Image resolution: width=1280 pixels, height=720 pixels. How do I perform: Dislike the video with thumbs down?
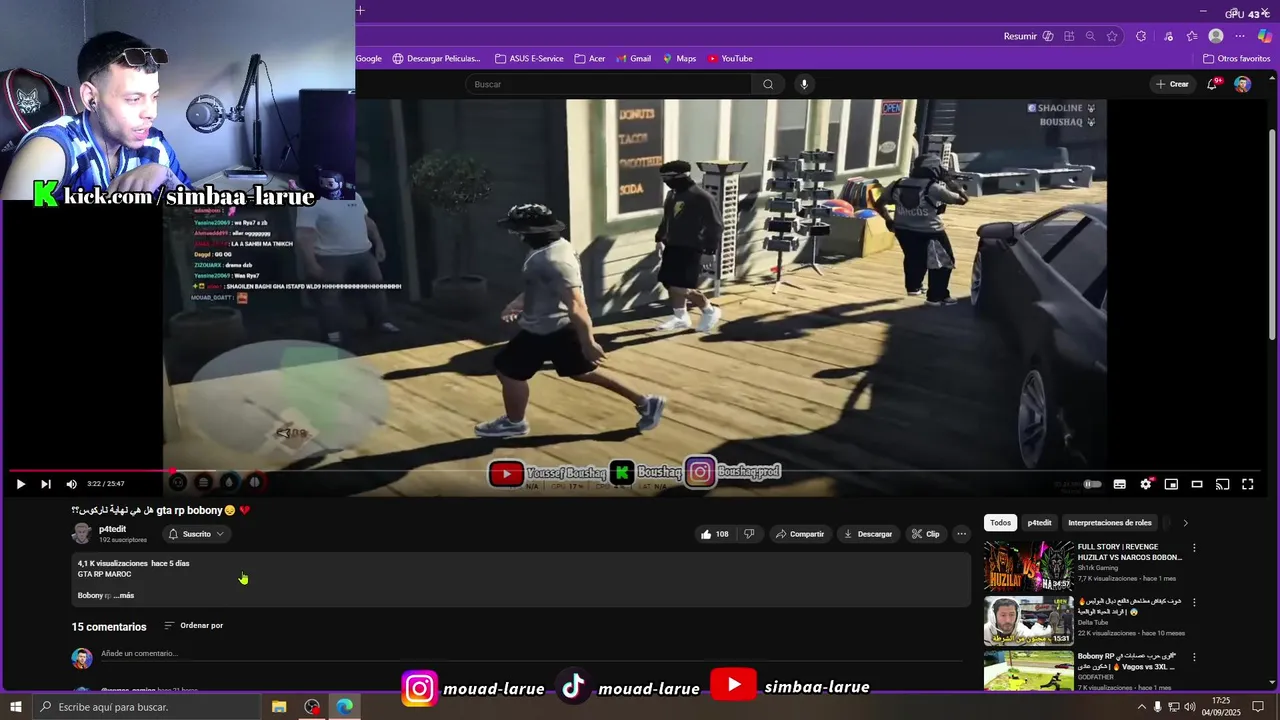[749, 534]
